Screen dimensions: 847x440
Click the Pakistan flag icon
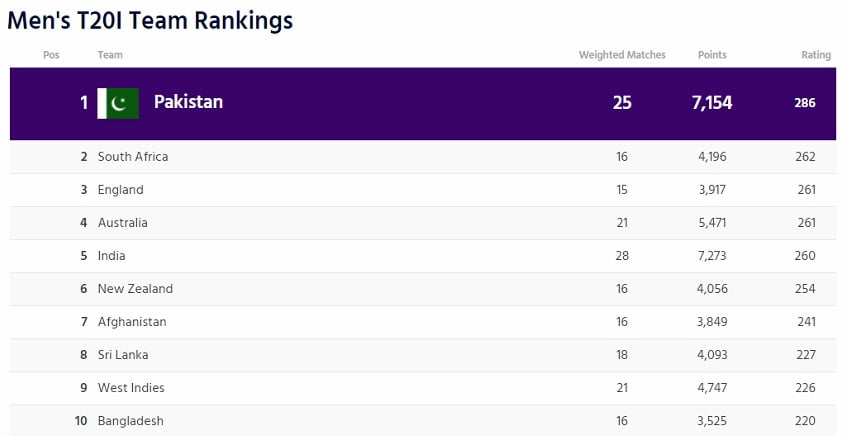tap(118, 103)
